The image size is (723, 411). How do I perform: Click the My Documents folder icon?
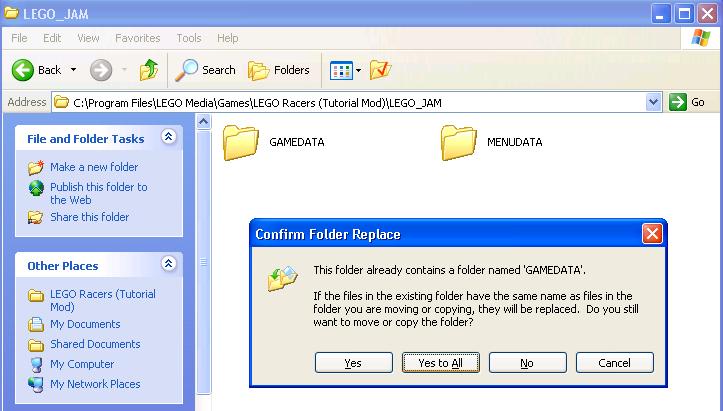36,325
